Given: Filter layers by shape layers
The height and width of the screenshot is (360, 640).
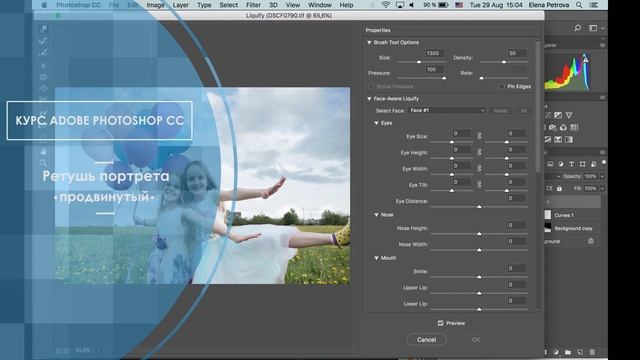Looking at the screenshot, I should [x=582, y=164].
